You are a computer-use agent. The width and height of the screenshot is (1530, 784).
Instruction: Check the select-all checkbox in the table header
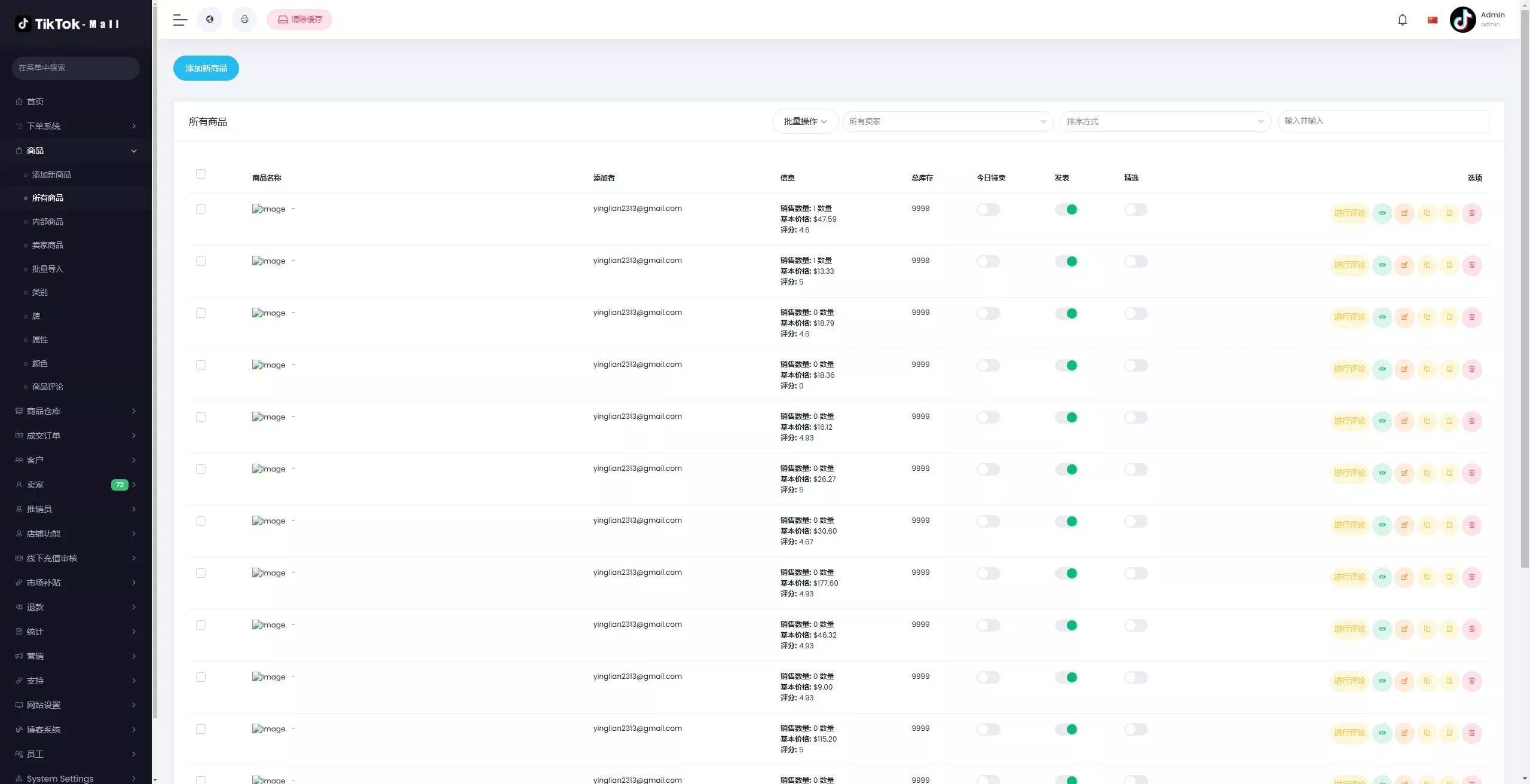[201, 174]
